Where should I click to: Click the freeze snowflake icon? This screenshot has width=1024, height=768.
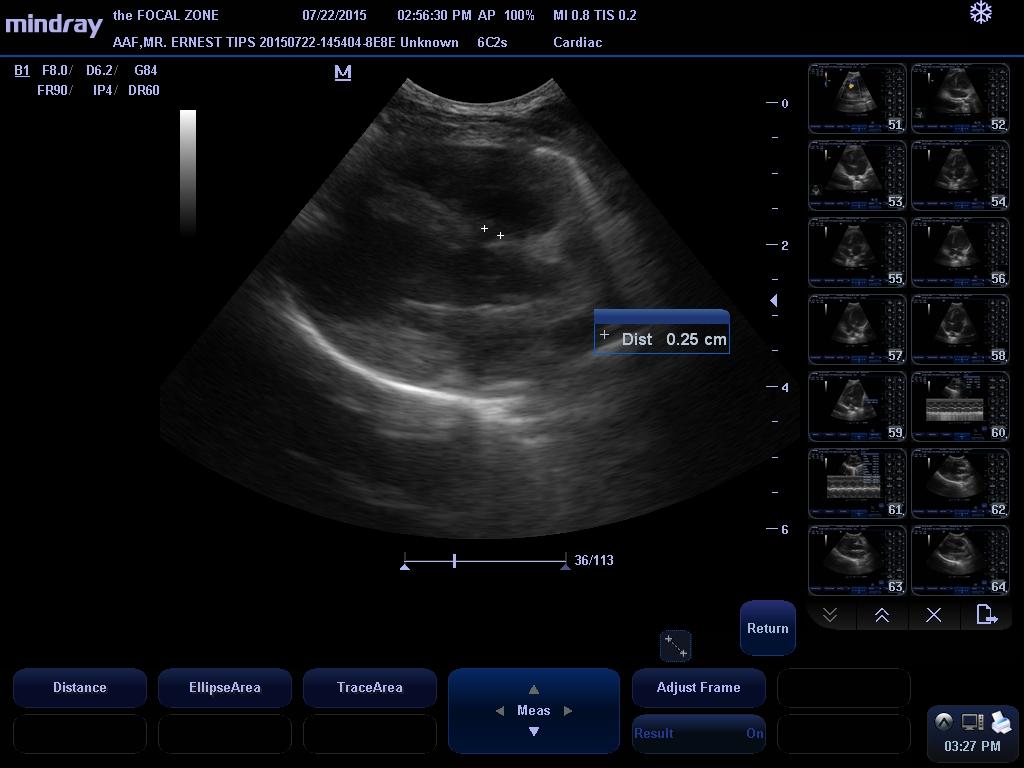pyautogui.click(x=981, y=13)
